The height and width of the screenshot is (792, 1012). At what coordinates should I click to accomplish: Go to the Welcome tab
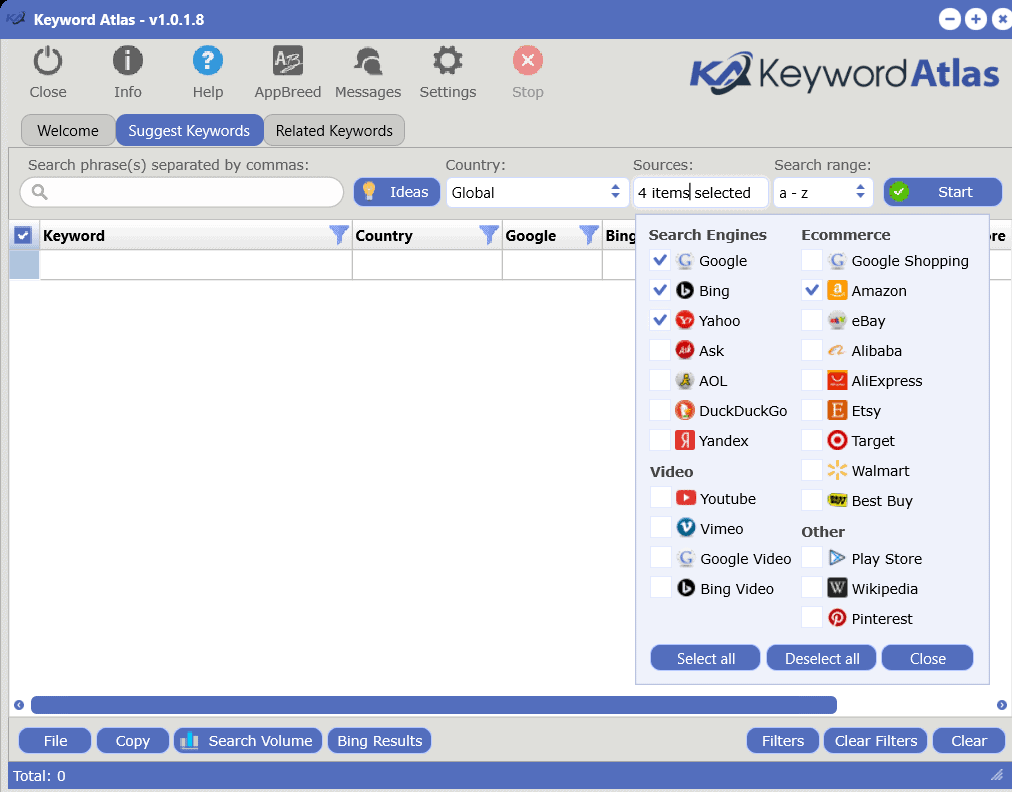click(68, 131)
